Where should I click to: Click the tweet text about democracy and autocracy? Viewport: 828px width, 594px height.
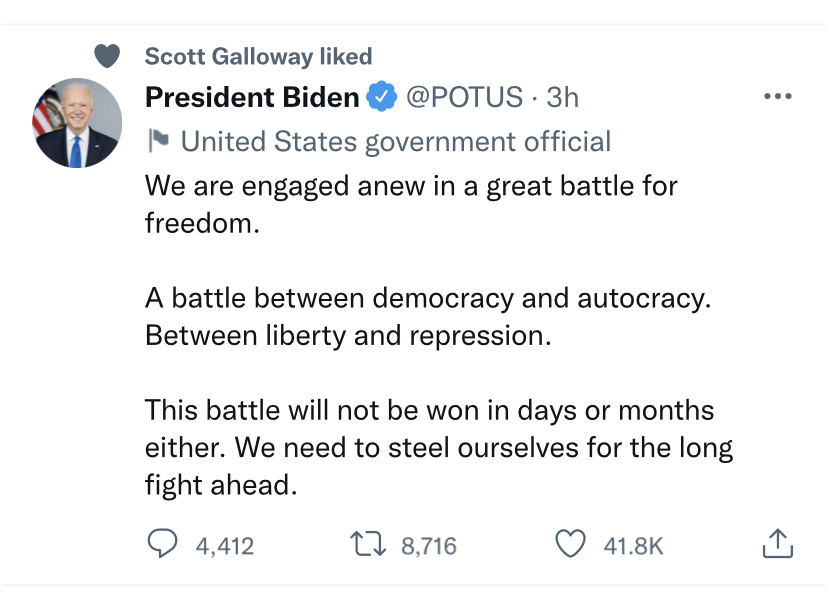point(428,316)
